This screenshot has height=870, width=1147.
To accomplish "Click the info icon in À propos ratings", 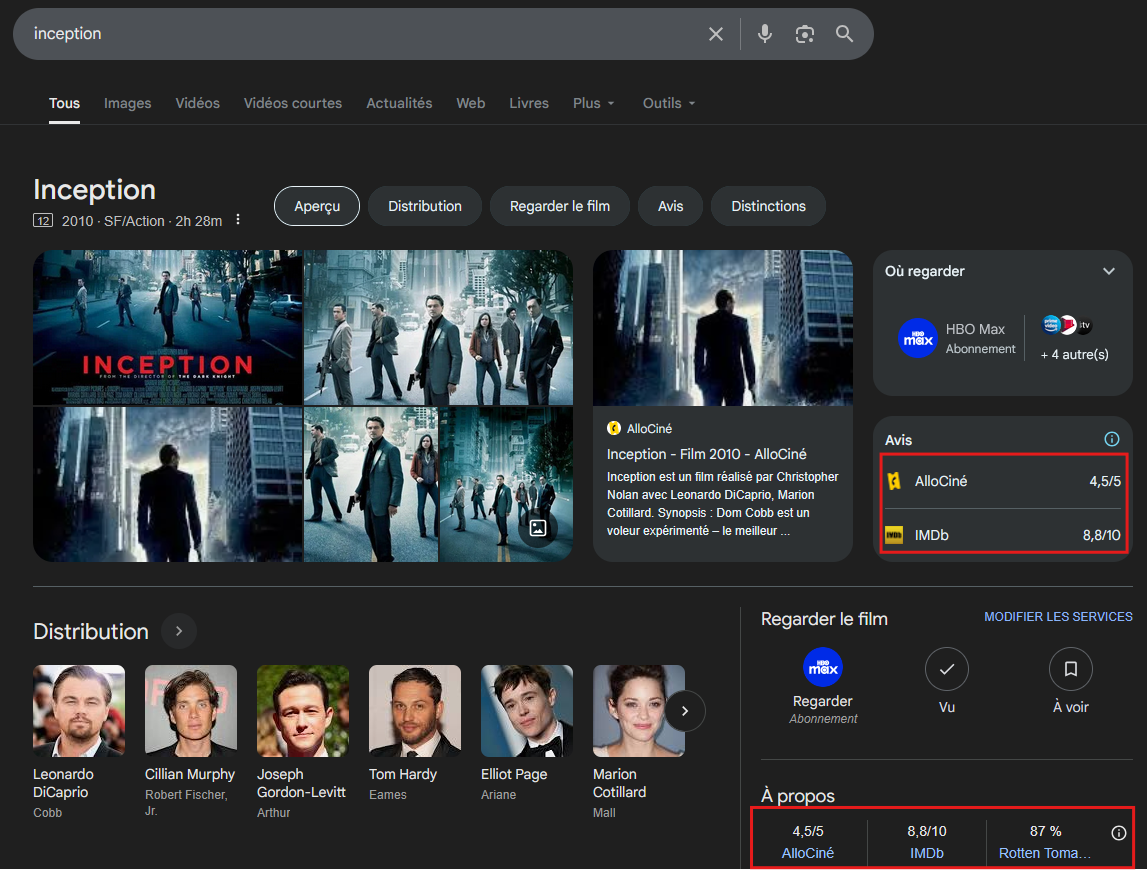I will click(x=1118, y=833).
